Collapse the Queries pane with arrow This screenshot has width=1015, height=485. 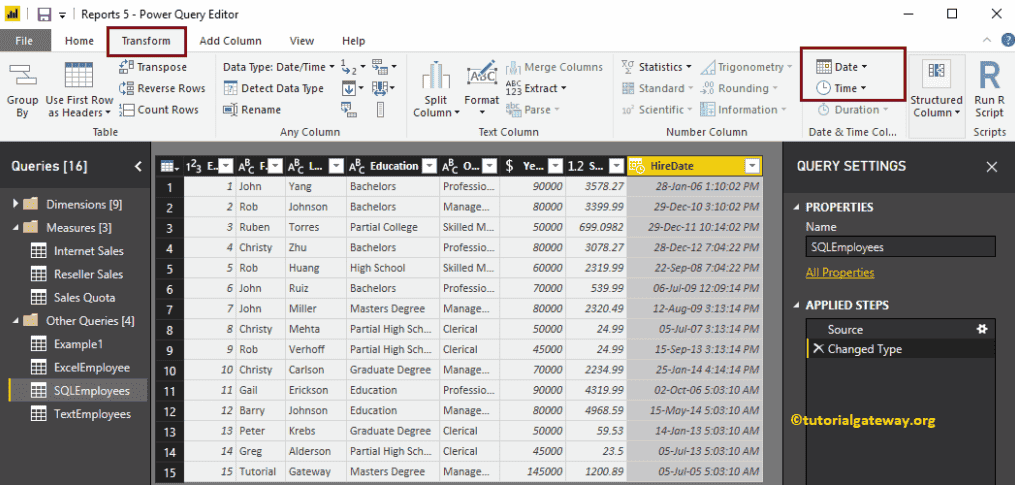point(138,166)
